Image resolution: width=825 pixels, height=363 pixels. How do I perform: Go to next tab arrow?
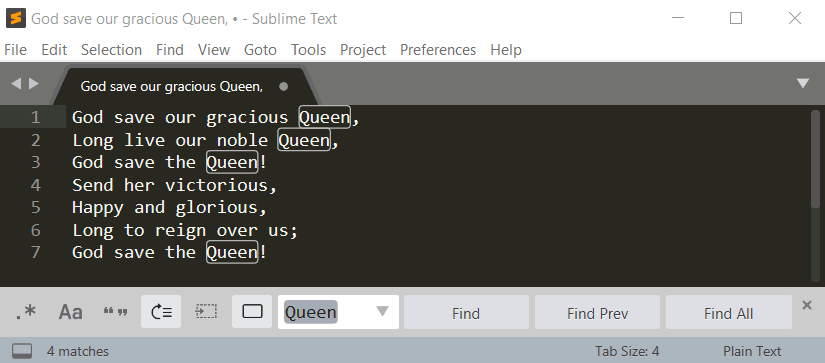34,83
